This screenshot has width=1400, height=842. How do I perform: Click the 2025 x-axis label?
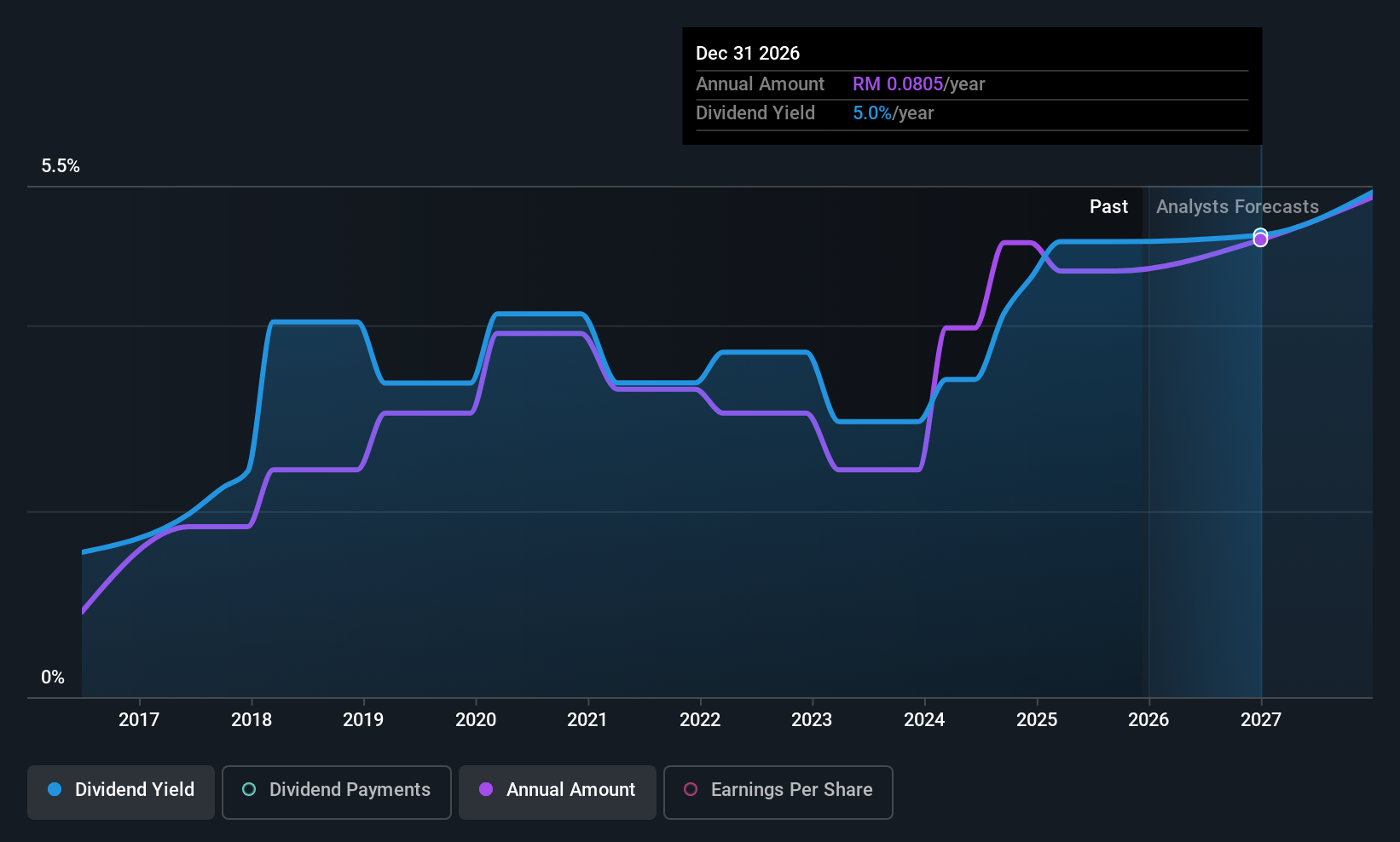click(1037, 720)
